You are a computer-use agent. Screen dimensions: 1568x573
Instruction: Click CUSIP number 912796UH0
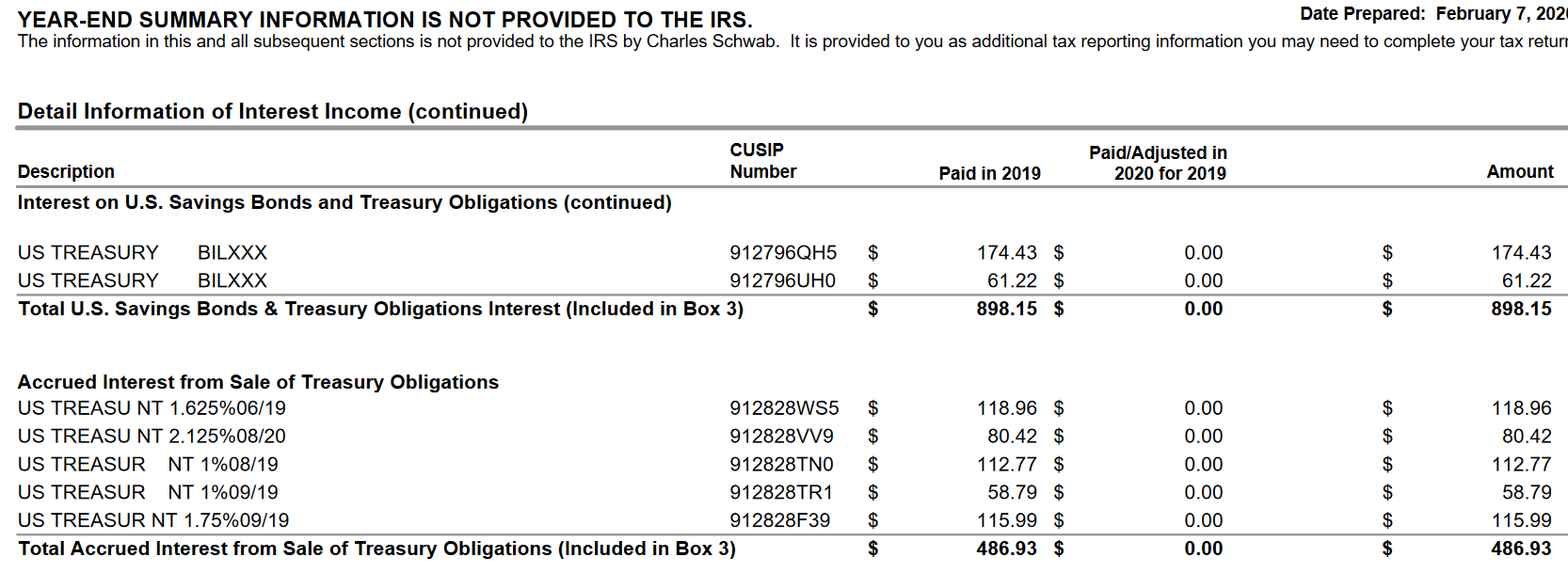pyautogui.click(x=781, y=281)
